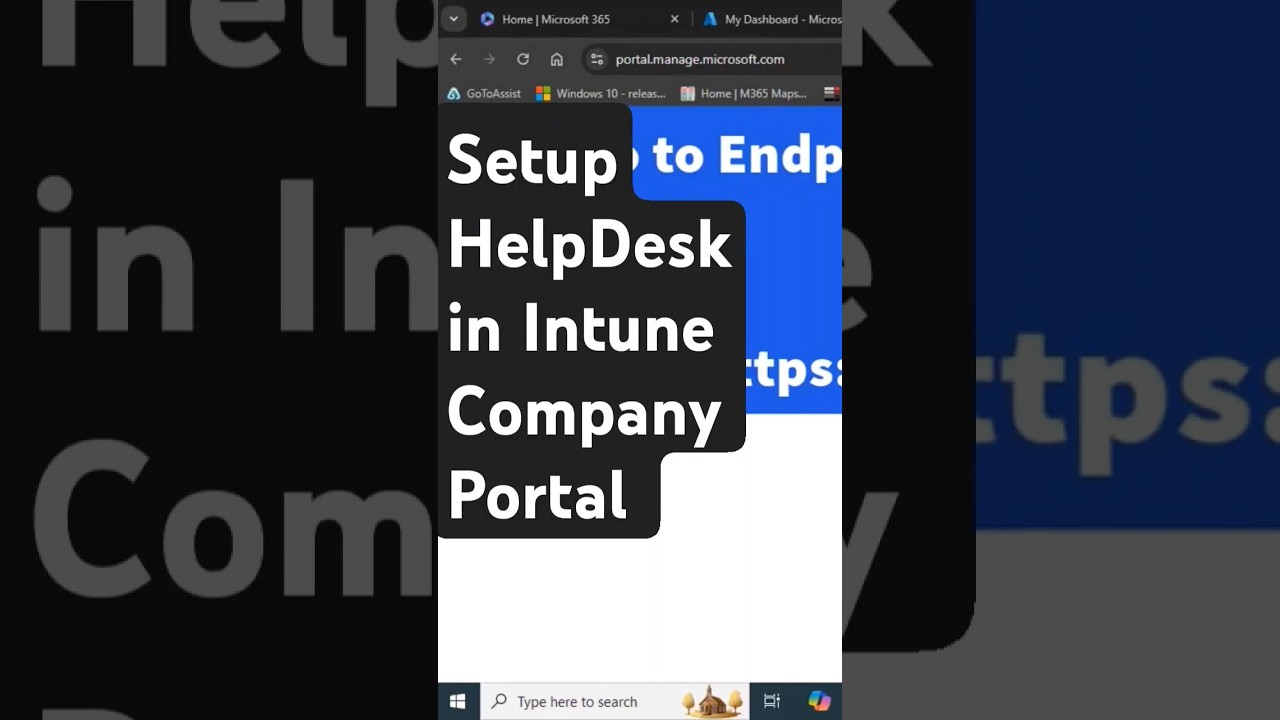
Task: Click the Microsoft 365 tab favicon
Action: 487,19
